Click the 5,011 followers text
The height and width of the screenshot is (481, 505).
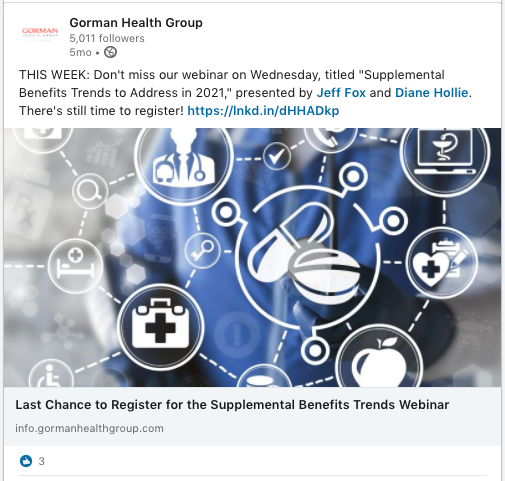pos(107,38)
